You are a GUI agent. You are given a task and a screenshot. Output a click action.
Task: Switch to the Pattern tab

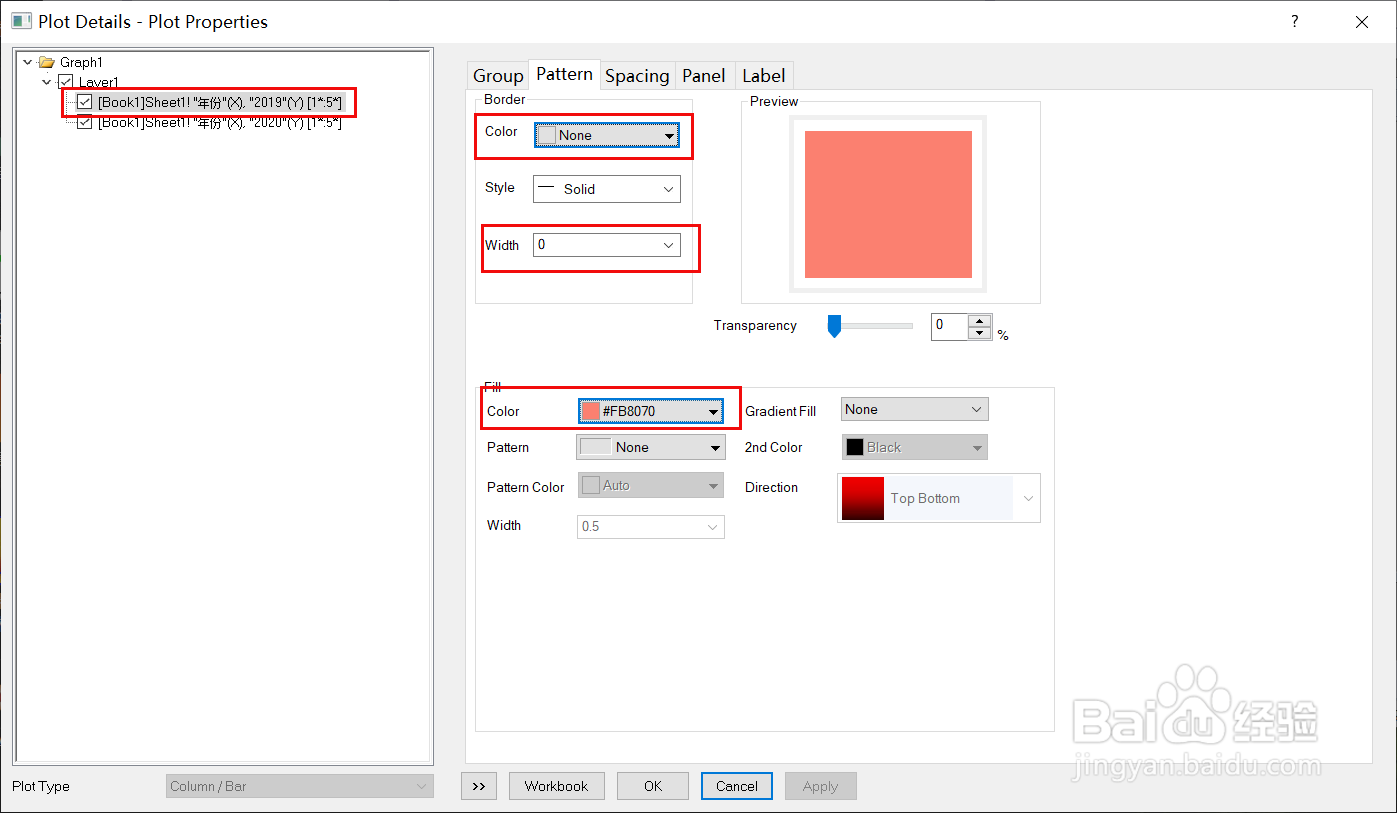pyautogui.click(x=564, y=74)
